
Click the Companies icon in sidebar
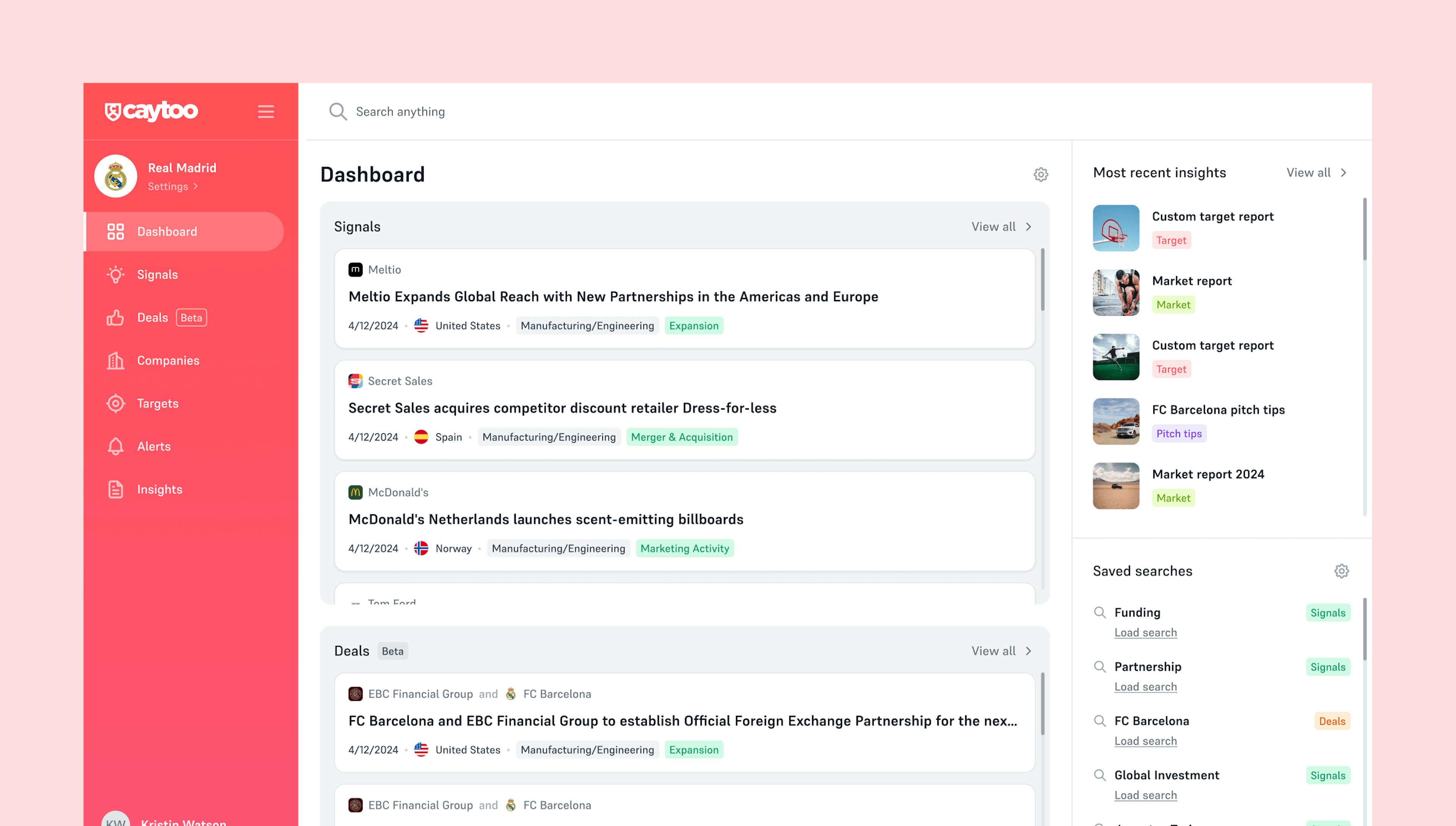116,360
